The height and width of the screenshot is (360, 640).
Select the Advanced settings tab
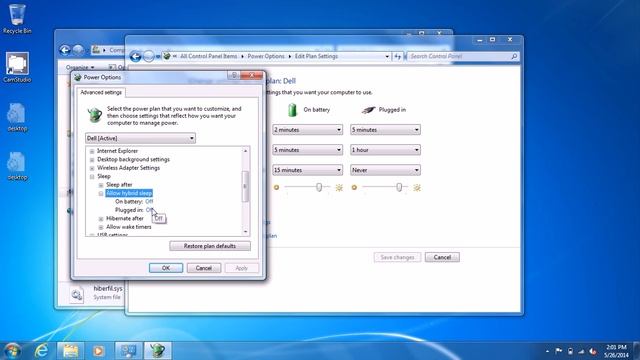click(101, 92)
